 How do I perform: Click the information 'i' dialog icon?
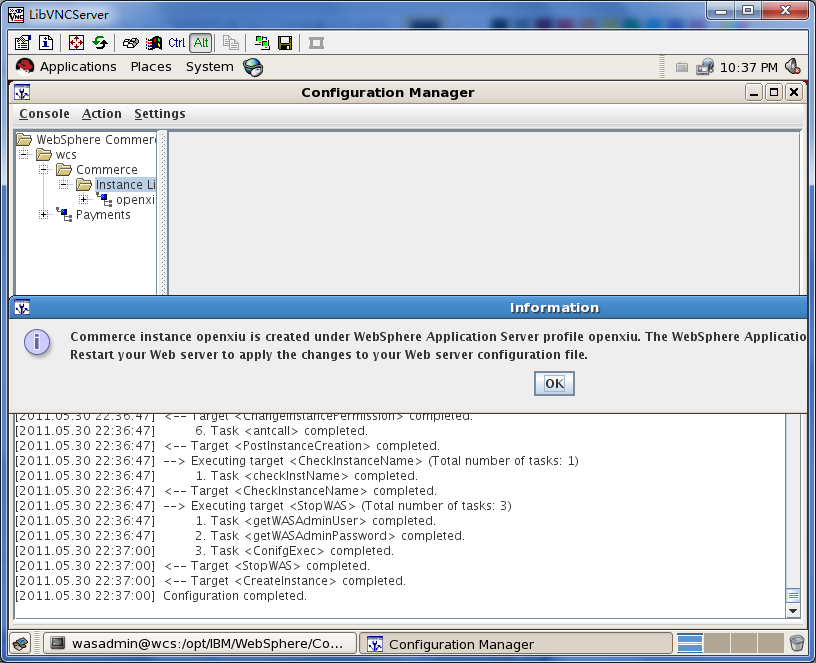[x=37, y=342]
